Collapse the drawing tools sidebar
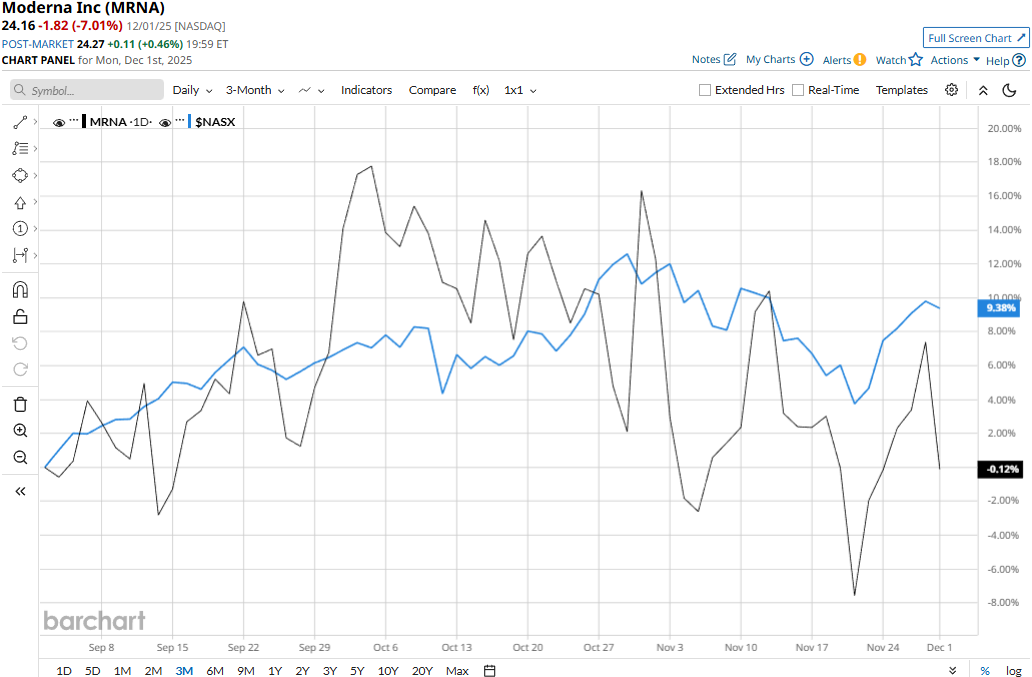Image resolution: width=1032 pixels, height=677 pixels. (x=20, y=491)
